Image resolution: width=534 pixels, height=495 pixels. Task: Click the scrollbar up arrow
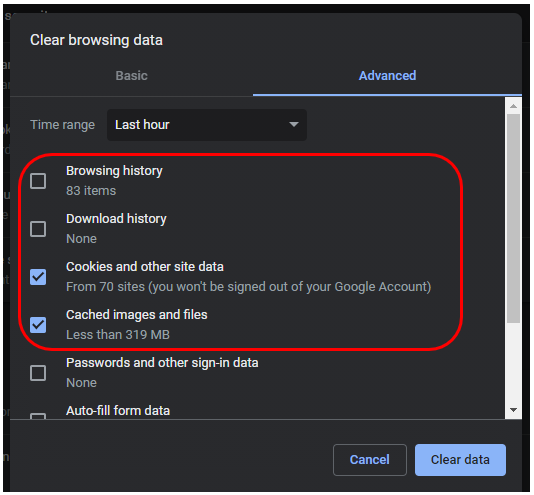coord(513,106)
